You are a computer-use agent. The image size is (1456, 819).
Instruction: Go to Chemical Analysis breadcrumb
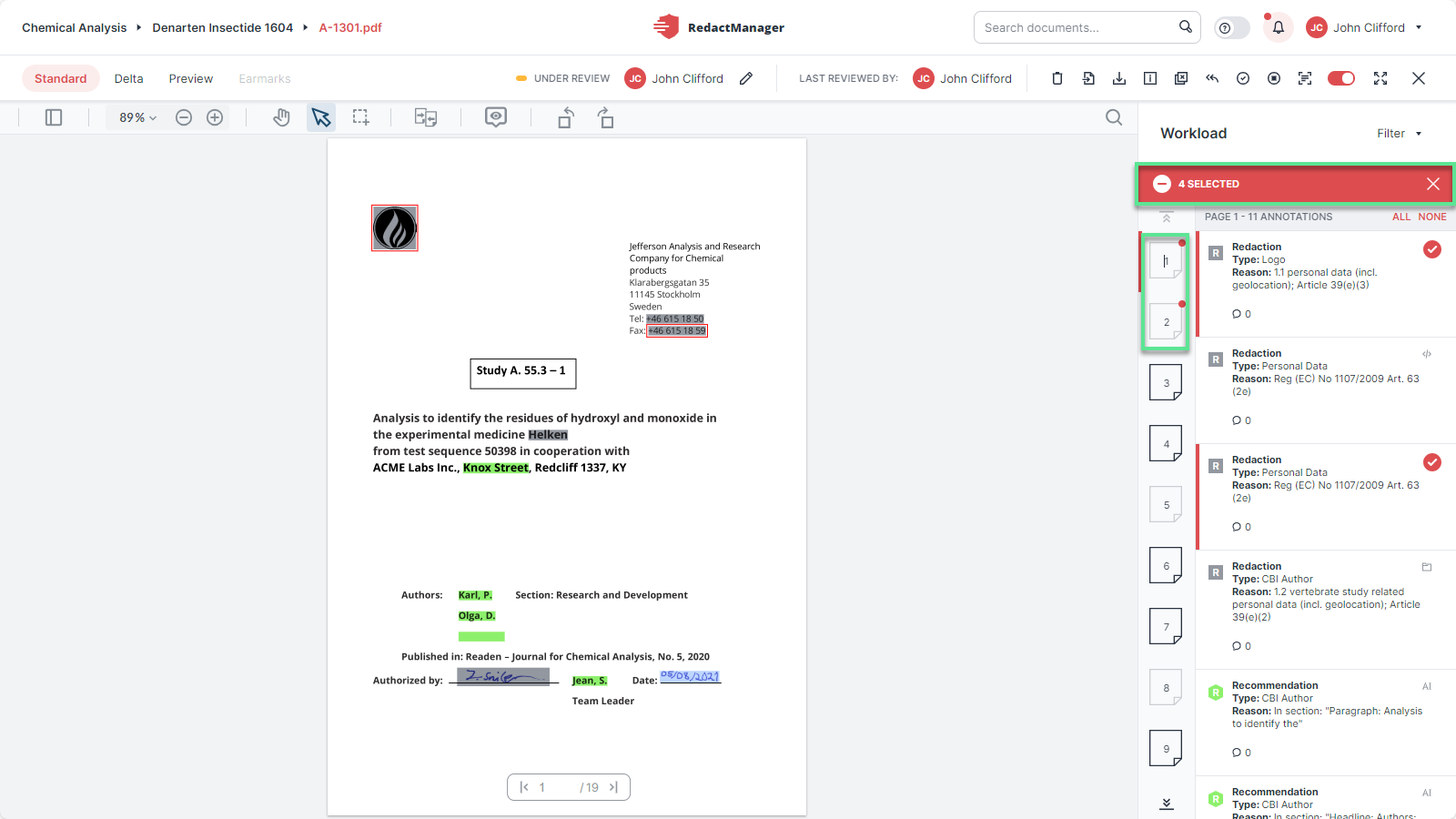75,27
